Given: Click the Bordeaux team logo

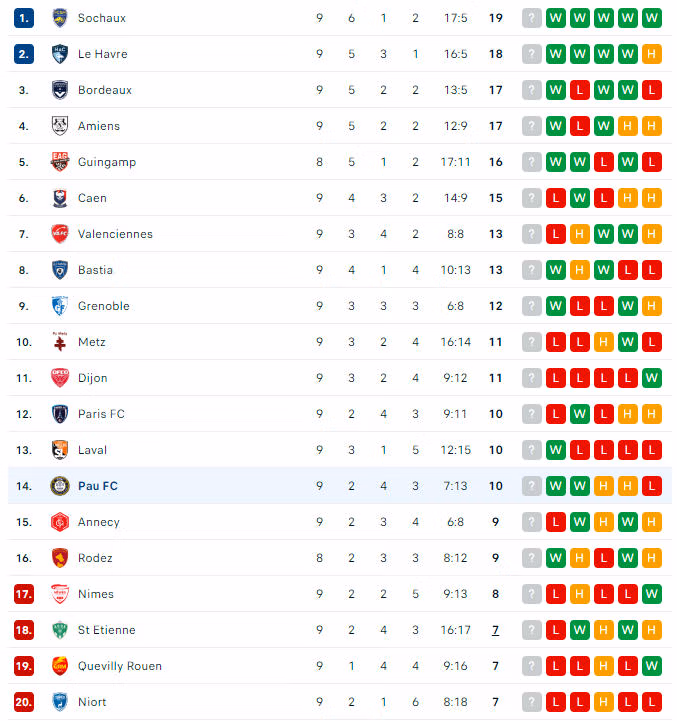Looking at the screenshot, I should (60, 90).
